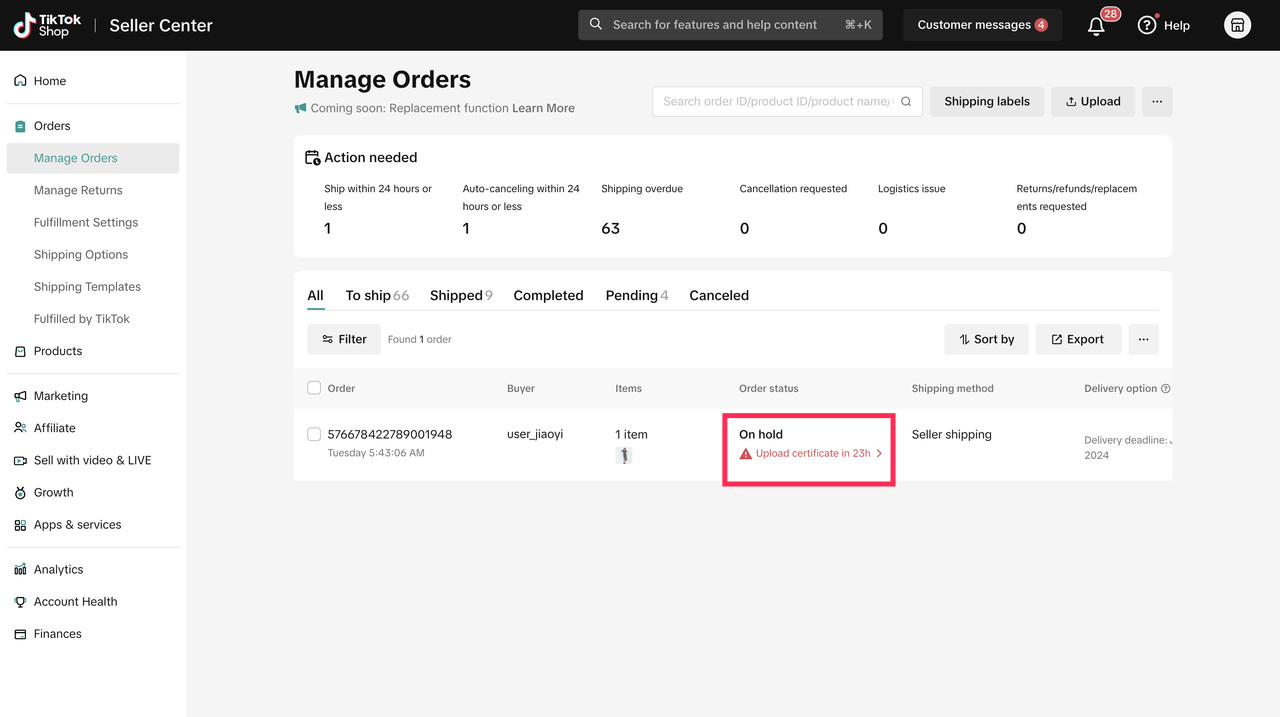1280x717 pixels.
Task: Click the Shipping labels button
Action: pyautogui.click(x=986, y=101)
